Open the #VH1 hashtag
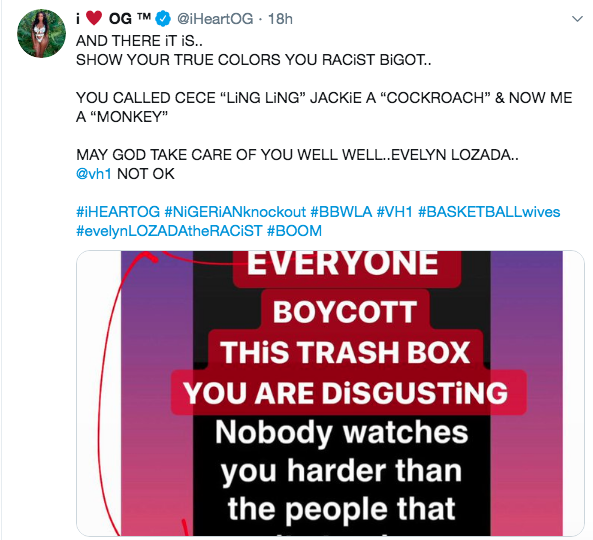 [x=395, y=212]
